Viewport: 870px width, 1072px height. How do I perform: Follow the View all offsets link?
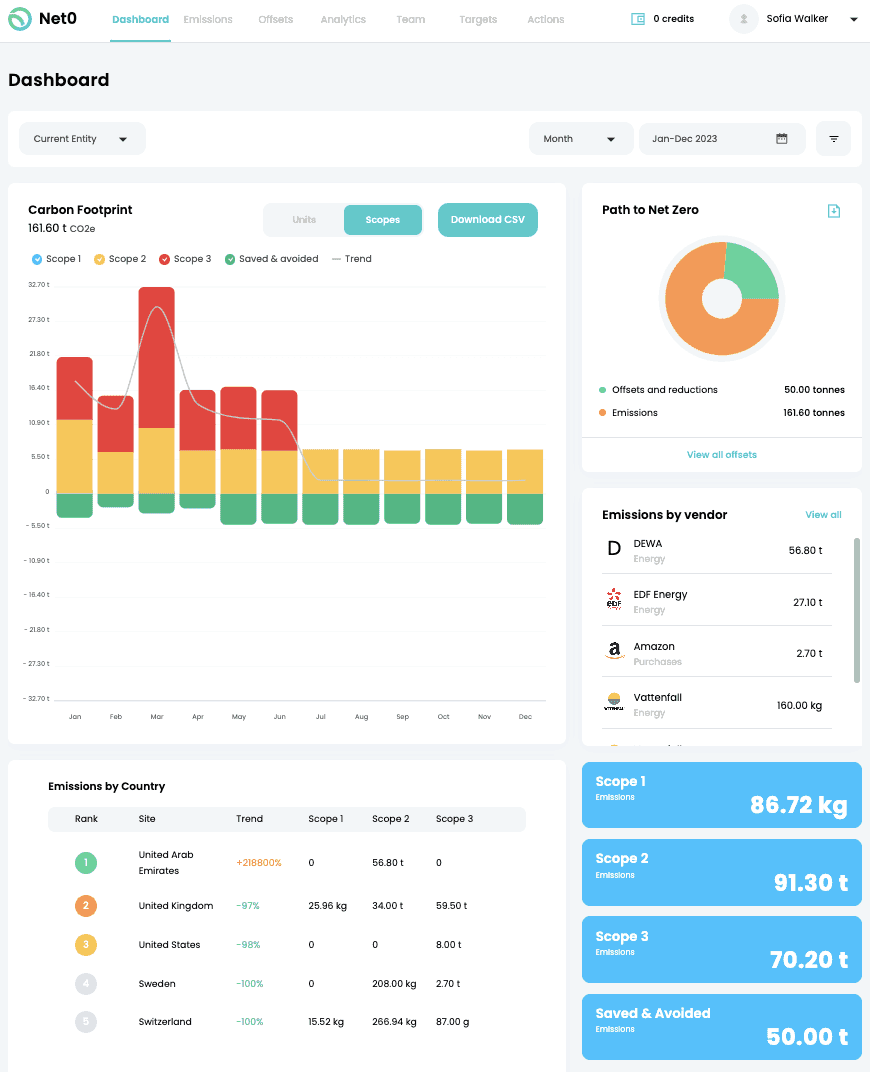point(721,454)
